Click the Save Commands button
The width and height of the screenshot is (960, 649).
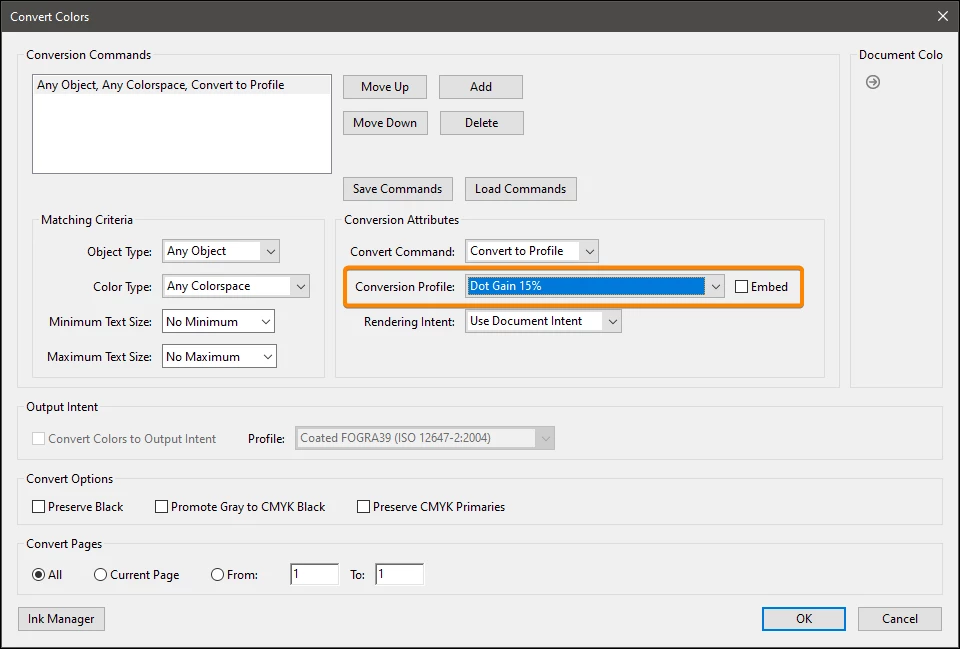click(397, 189)
